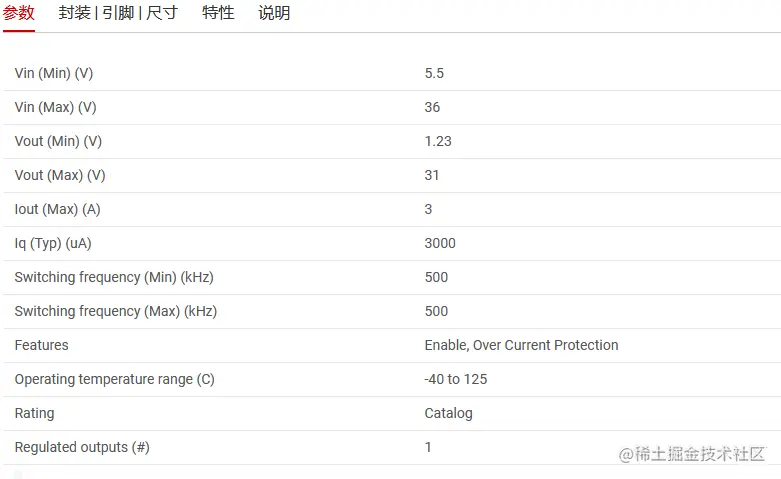Select the Vout (Min) (V) value 1.23
Screen dimensions: 781x479
click(x=438, y=141)
